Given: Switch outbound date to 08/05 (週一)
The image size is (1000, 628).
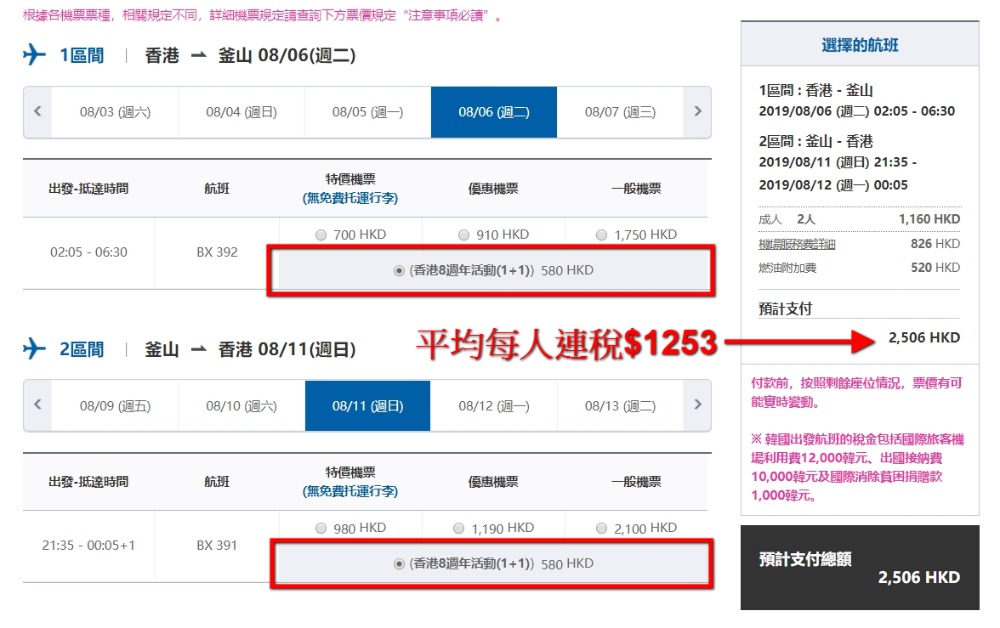Looking at the screenshot, I should [x=367, y=112].
